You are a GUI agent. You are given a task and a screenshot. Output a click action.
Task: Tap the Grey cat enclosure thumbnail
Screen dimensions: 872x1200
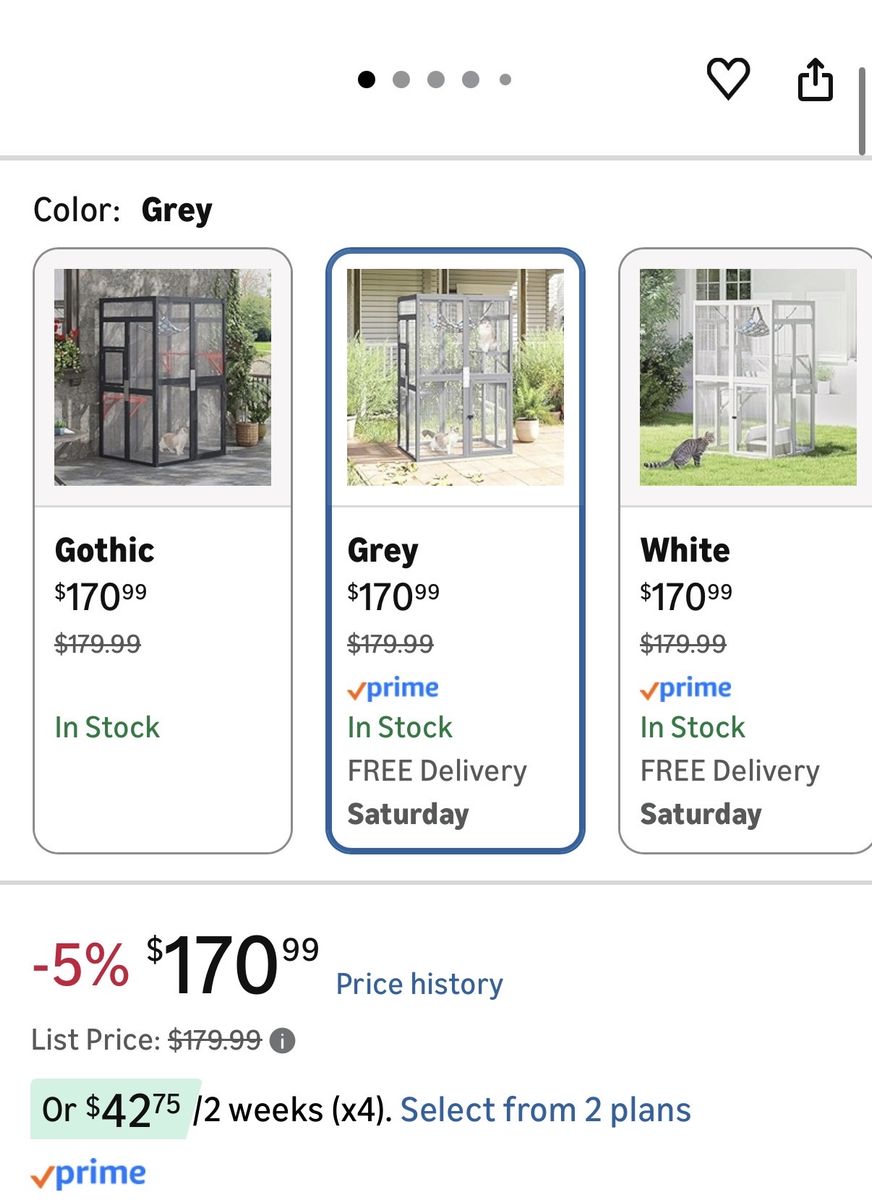[455, 377]
